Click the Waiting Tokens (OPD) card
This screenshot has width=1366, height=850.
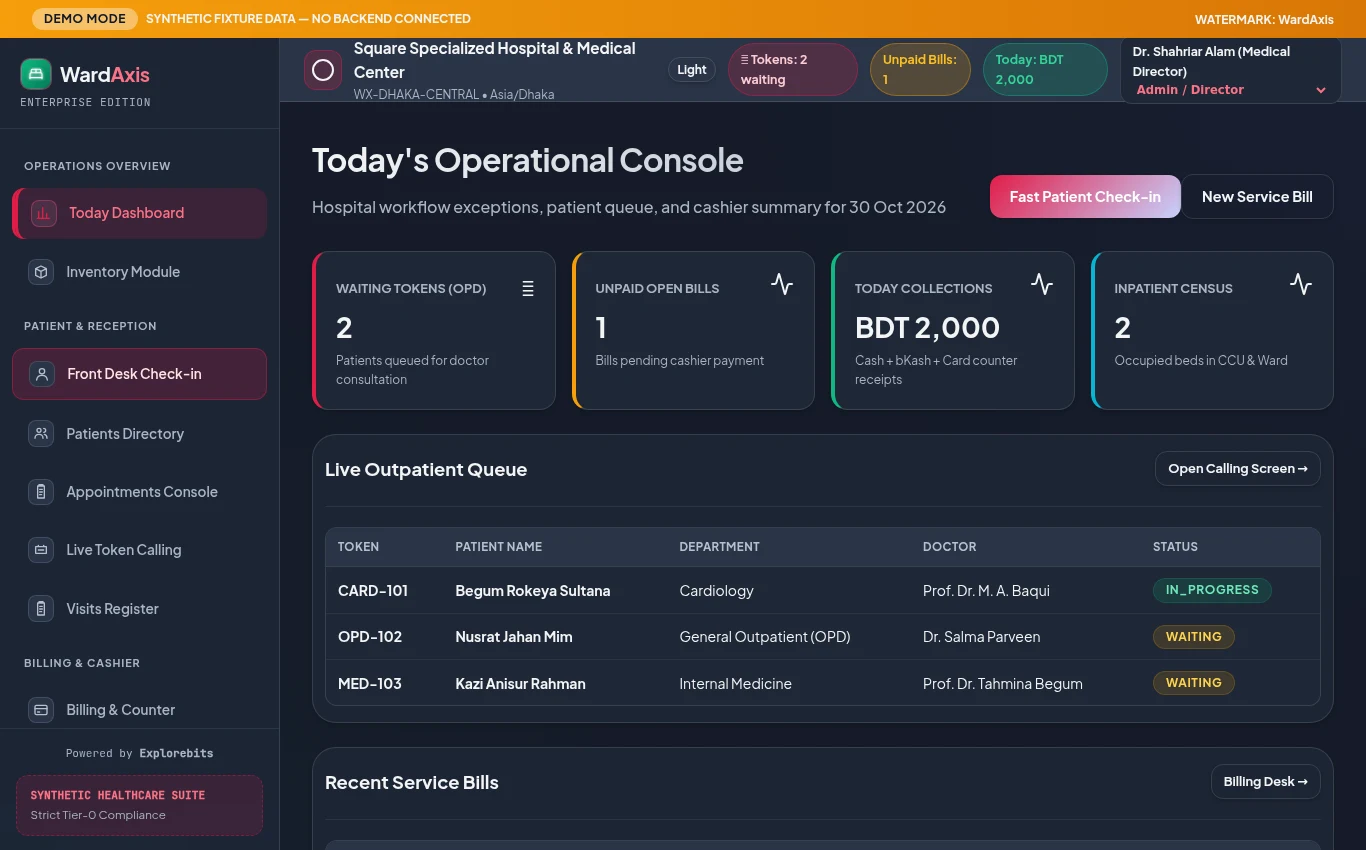point(434,330)
